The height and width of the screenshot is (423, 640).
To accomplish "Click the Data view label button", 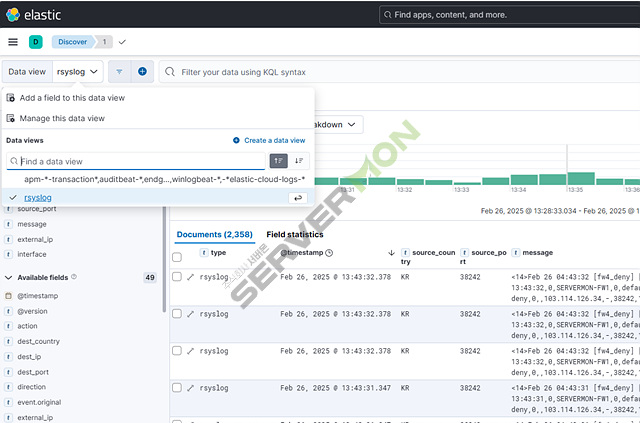I will tap(27, 72).
